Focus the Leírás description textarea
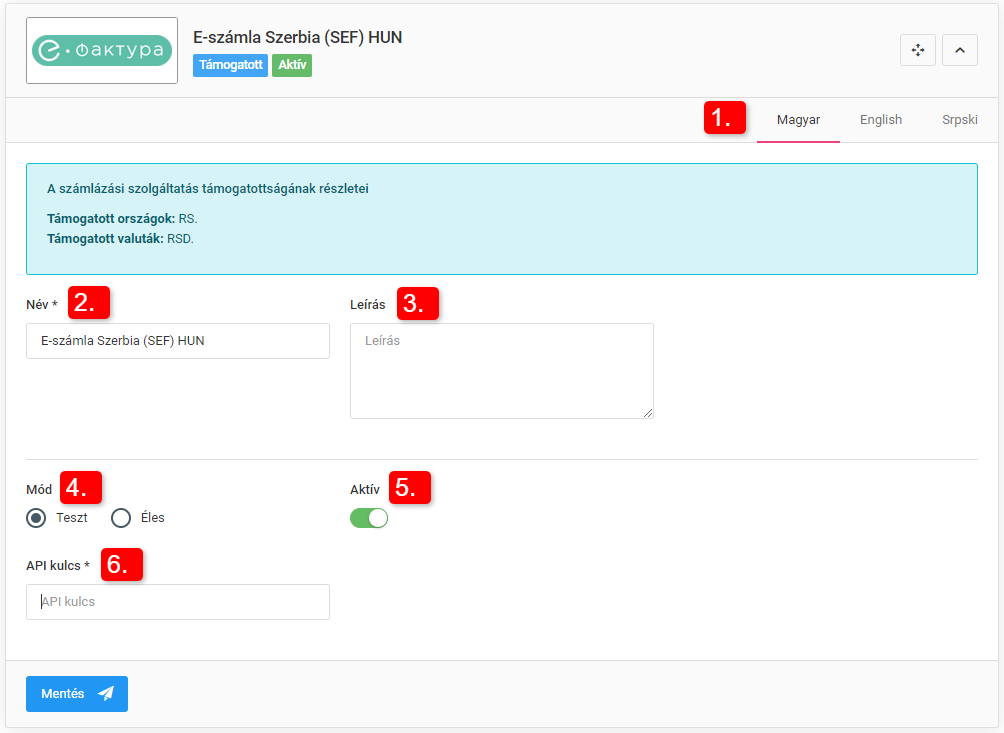The height and width of the screenshot is (733, 1004). [501, 370]
